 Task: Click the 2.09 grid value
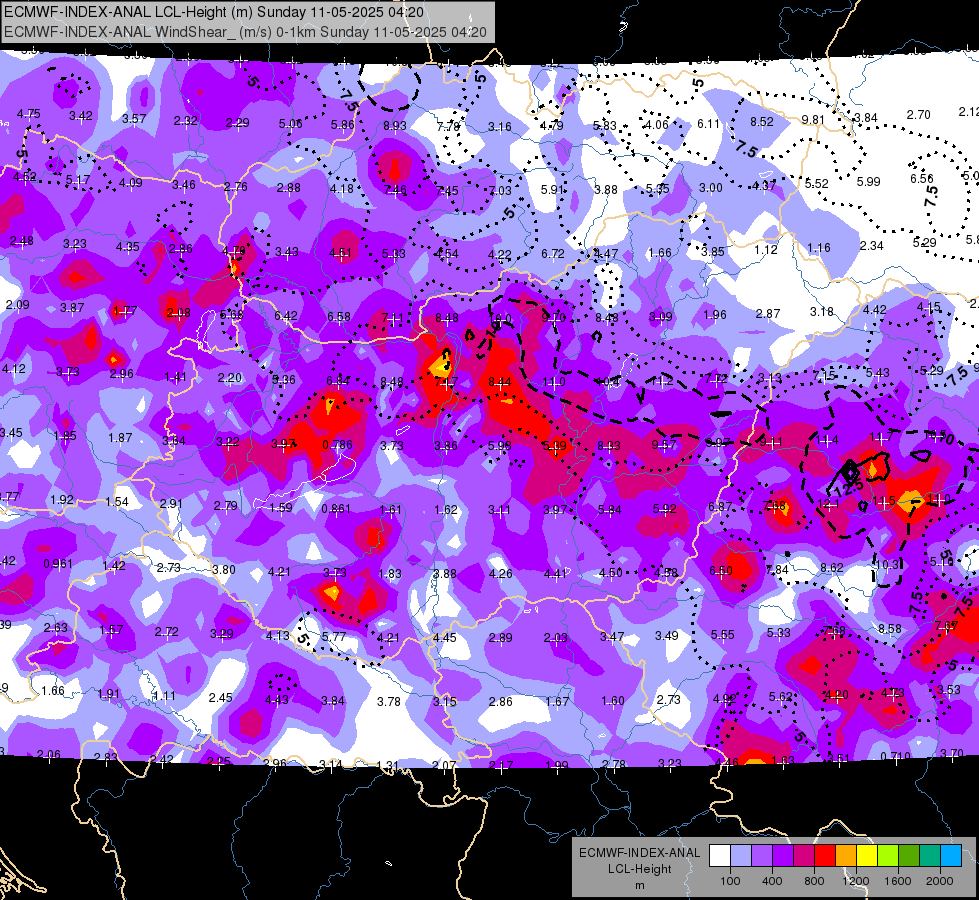[x=17, y=305]
